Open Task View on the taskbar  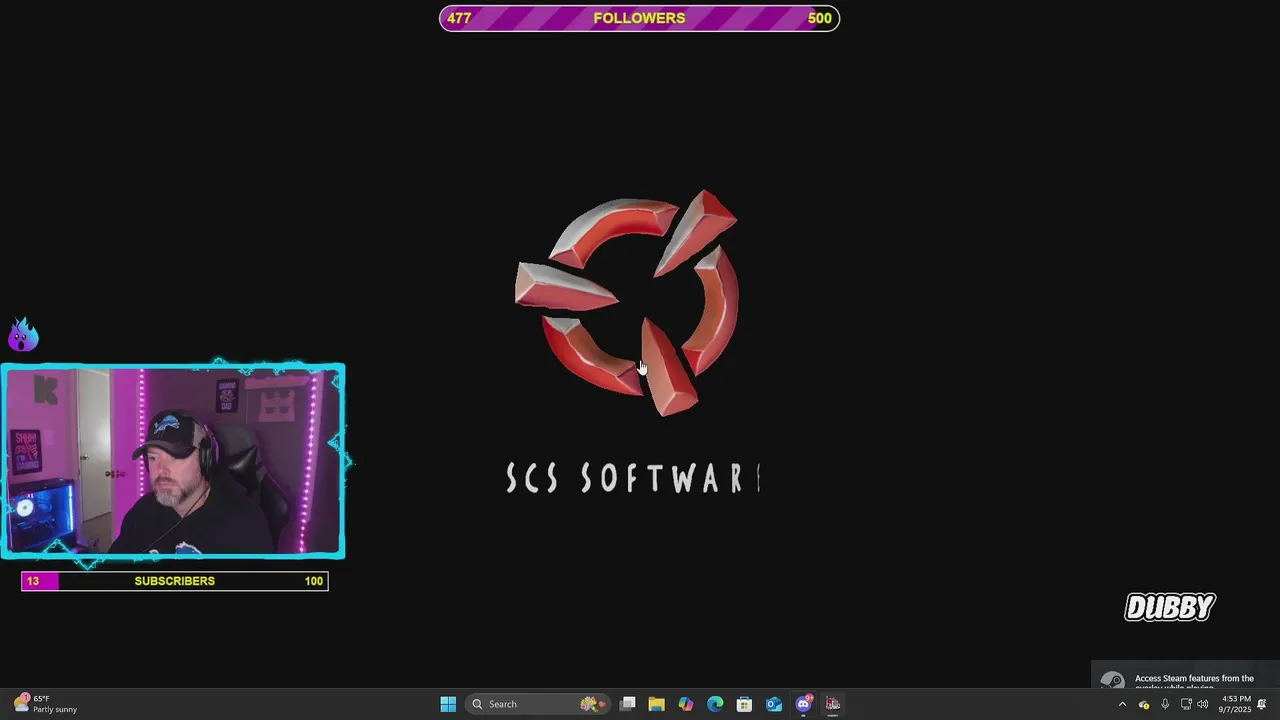pos(628,704)
